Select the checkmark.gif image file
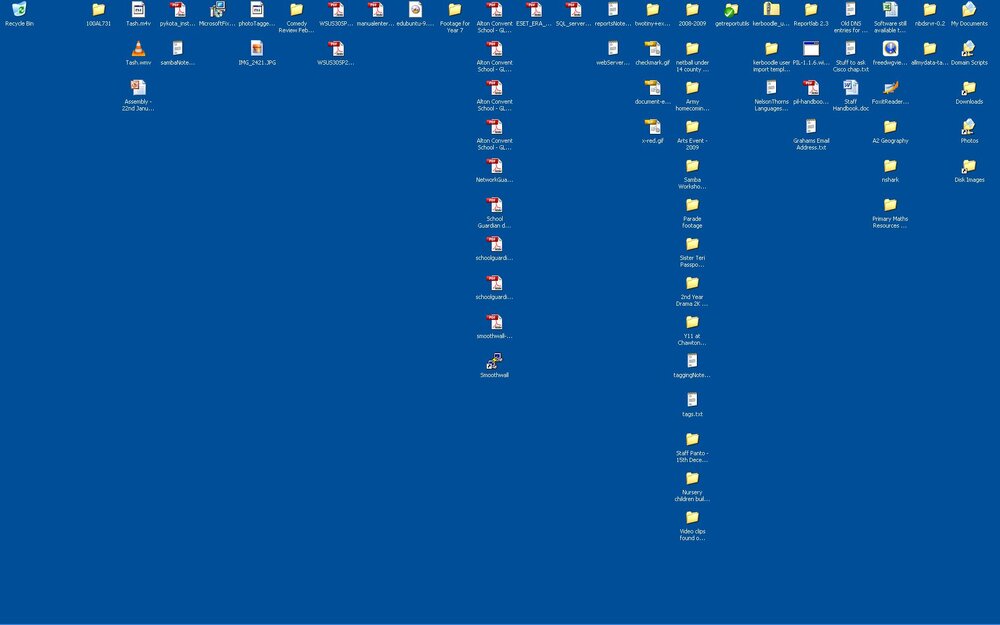The height and width of the screenshot is (625, 1000). tap(652, 48)
